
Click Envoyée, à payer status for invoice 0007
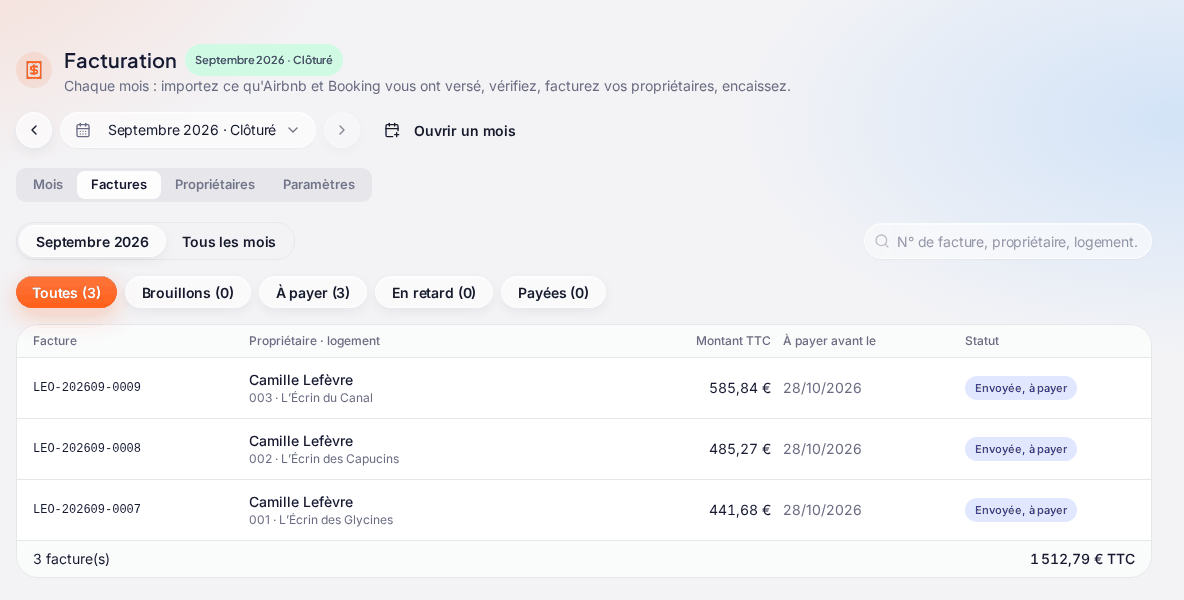[x=1021, y=510]
